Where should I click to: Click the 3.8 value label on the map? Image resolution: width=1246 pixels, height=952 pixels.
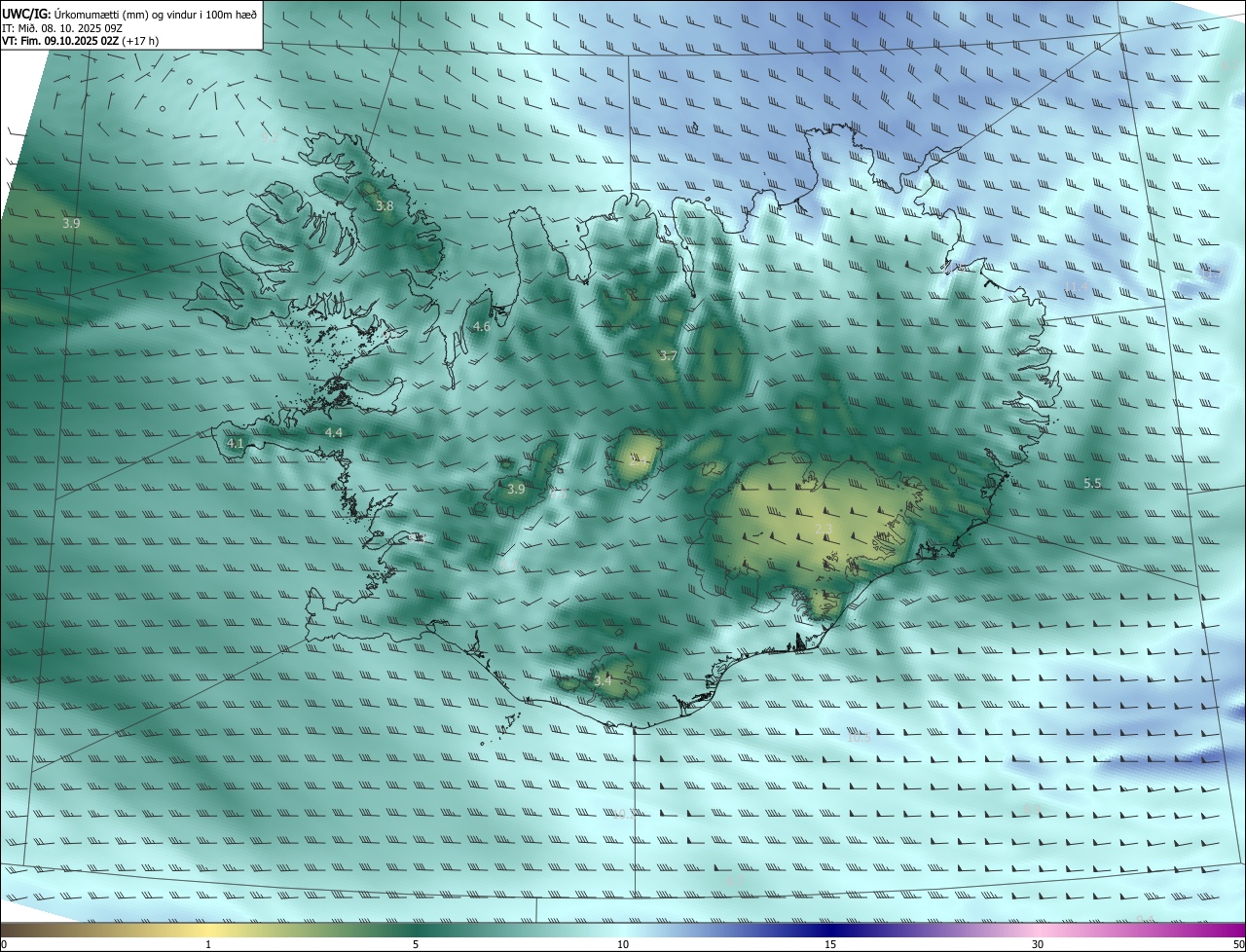tap(385, 205)
